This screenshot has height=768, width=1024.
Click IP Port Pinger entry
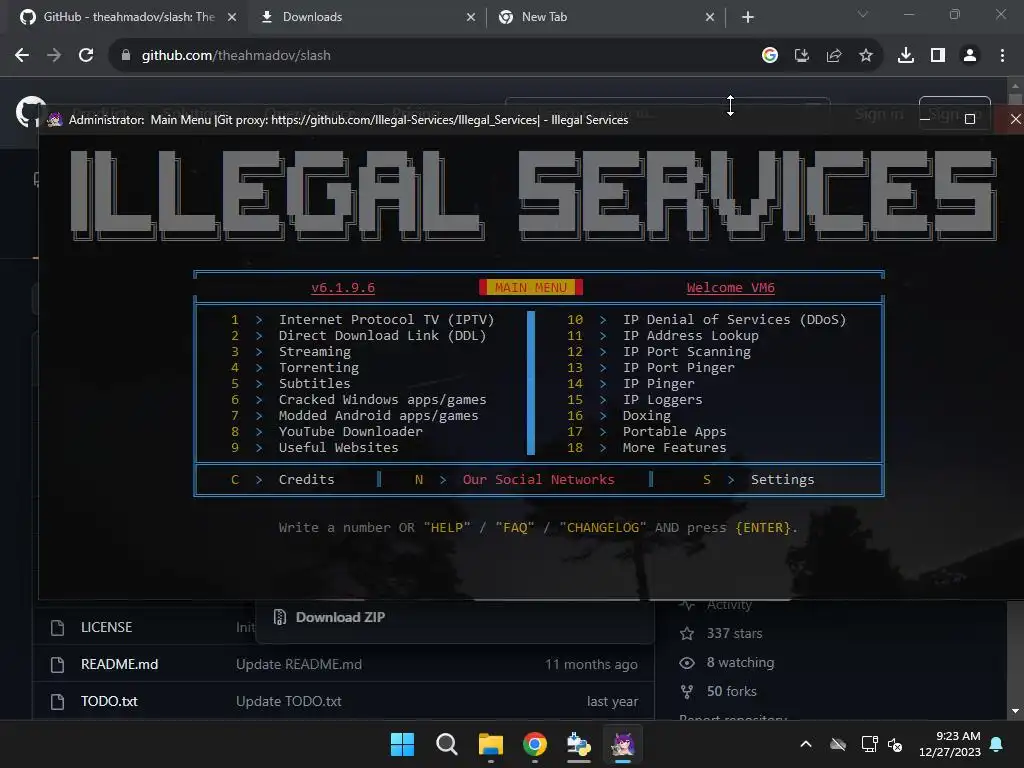[x=679, y=367]
